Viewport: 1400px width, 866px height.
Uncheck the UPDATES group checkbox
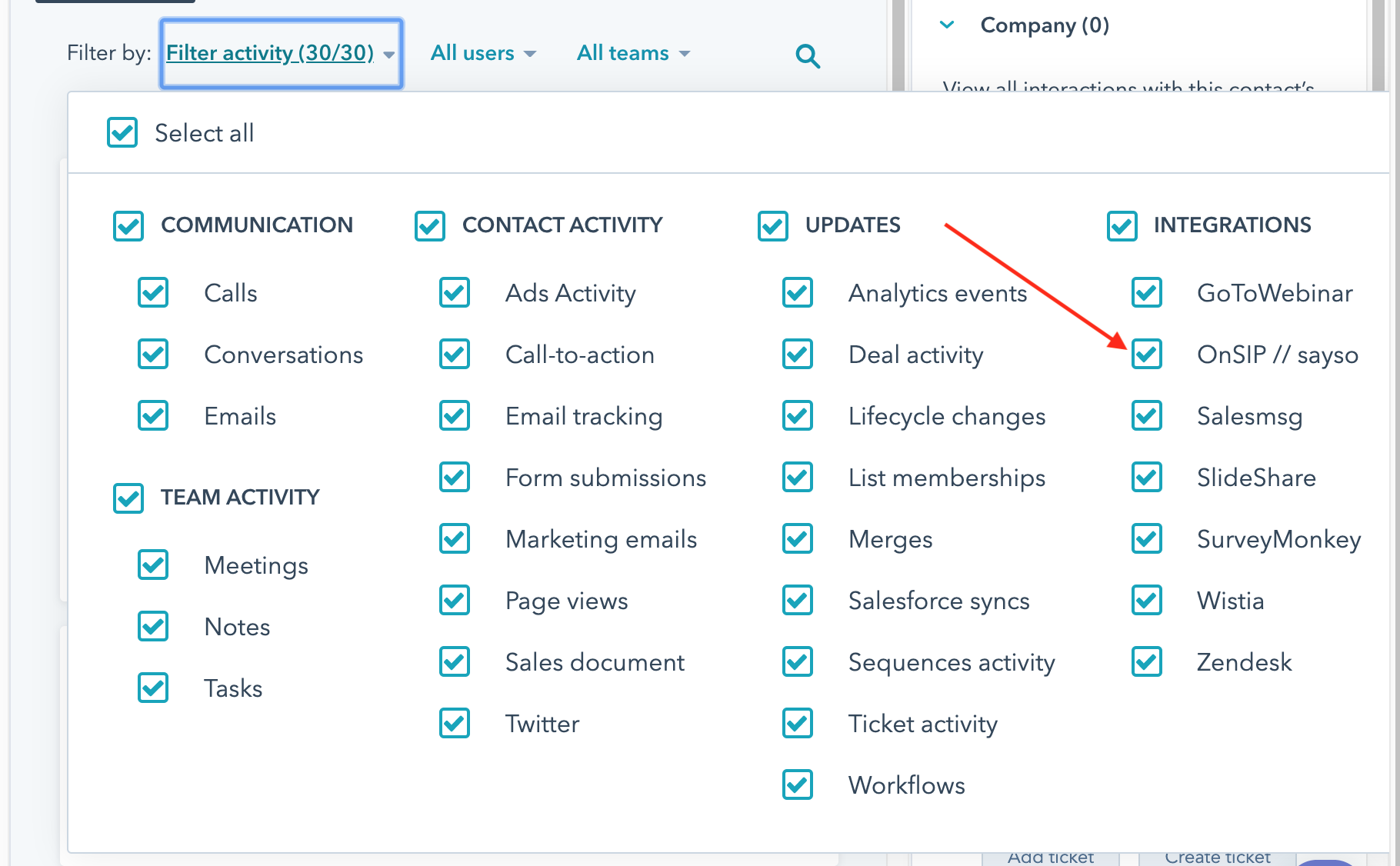(773, 225)
